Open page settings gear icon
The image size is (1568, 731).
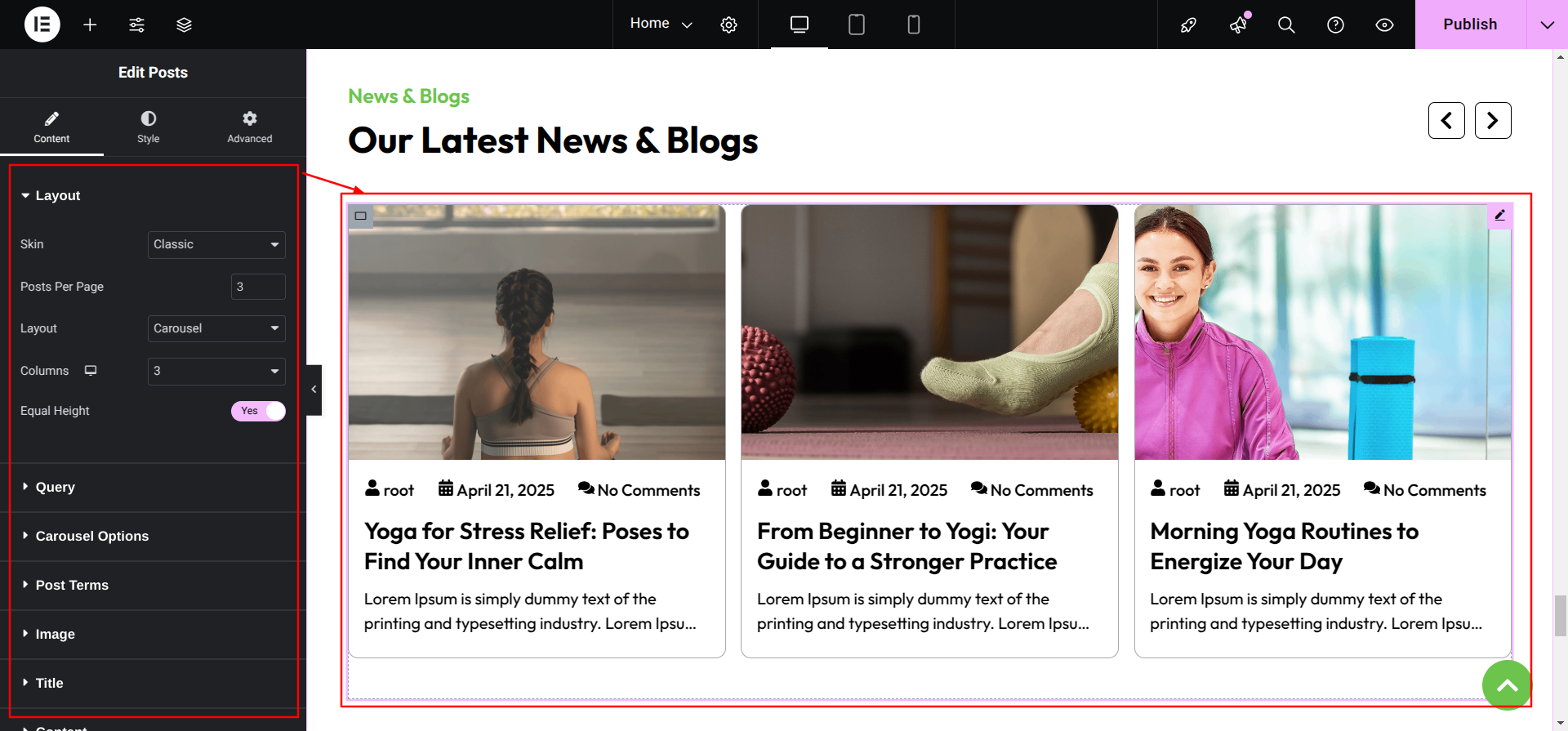[728, 25]
